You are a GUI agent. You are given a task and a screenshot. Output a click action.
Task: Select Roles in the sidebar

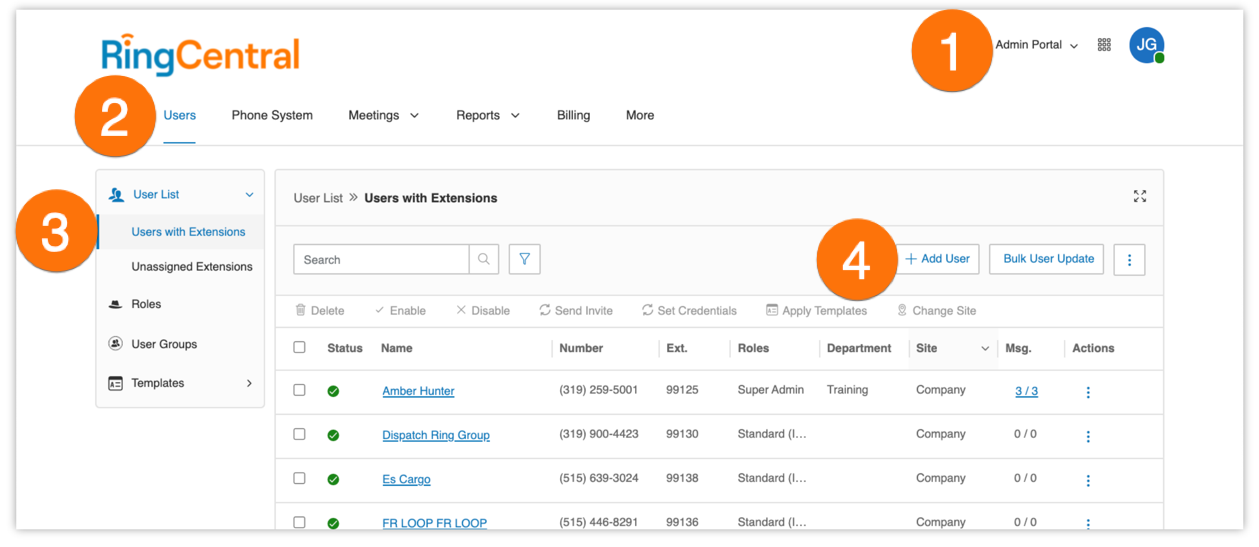click(146, 304)
